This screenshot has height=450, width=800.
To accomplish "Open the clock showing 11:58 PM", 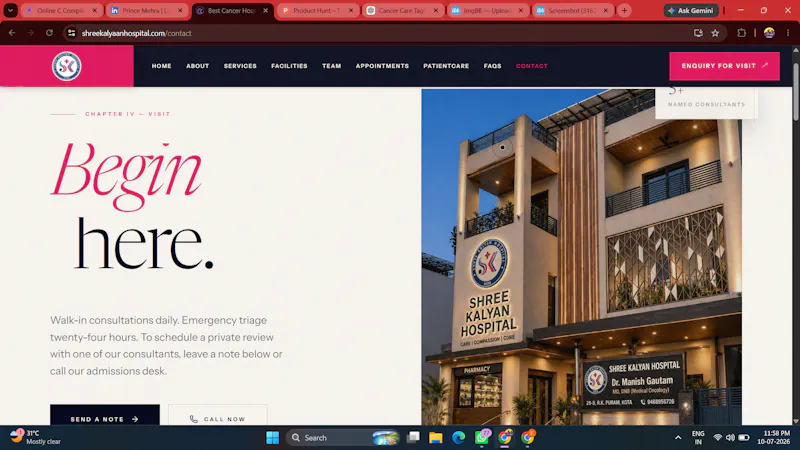I will (x=773, y=438).
